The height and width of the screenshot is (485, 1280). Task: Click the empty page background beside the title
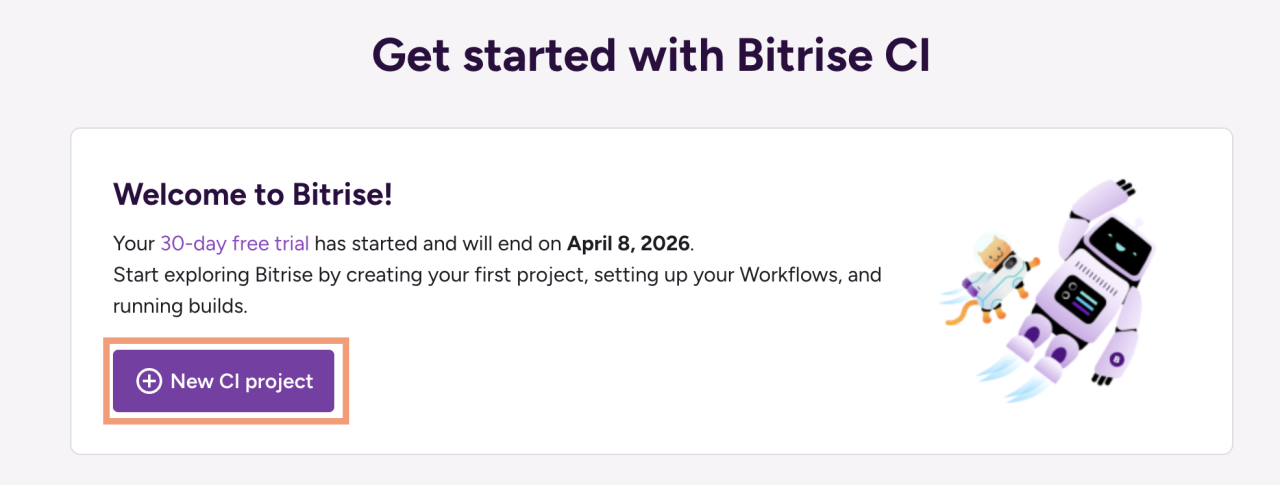(1100, 56)
